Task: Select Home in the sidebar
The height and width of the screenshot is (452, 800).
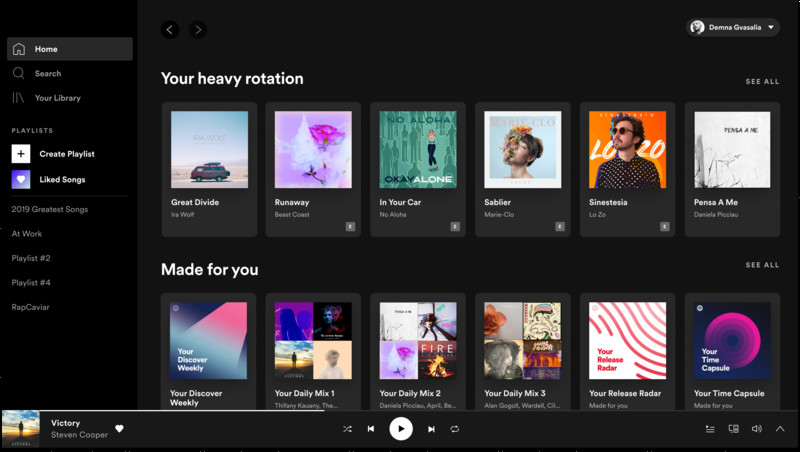Action: click(70, 49)
